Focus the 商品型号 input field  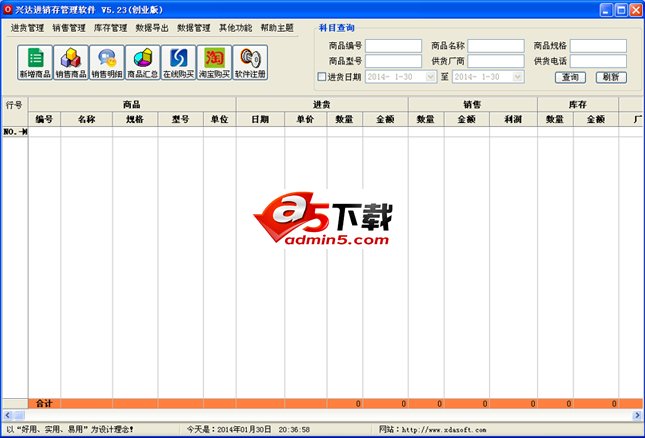tap(393, 61)
